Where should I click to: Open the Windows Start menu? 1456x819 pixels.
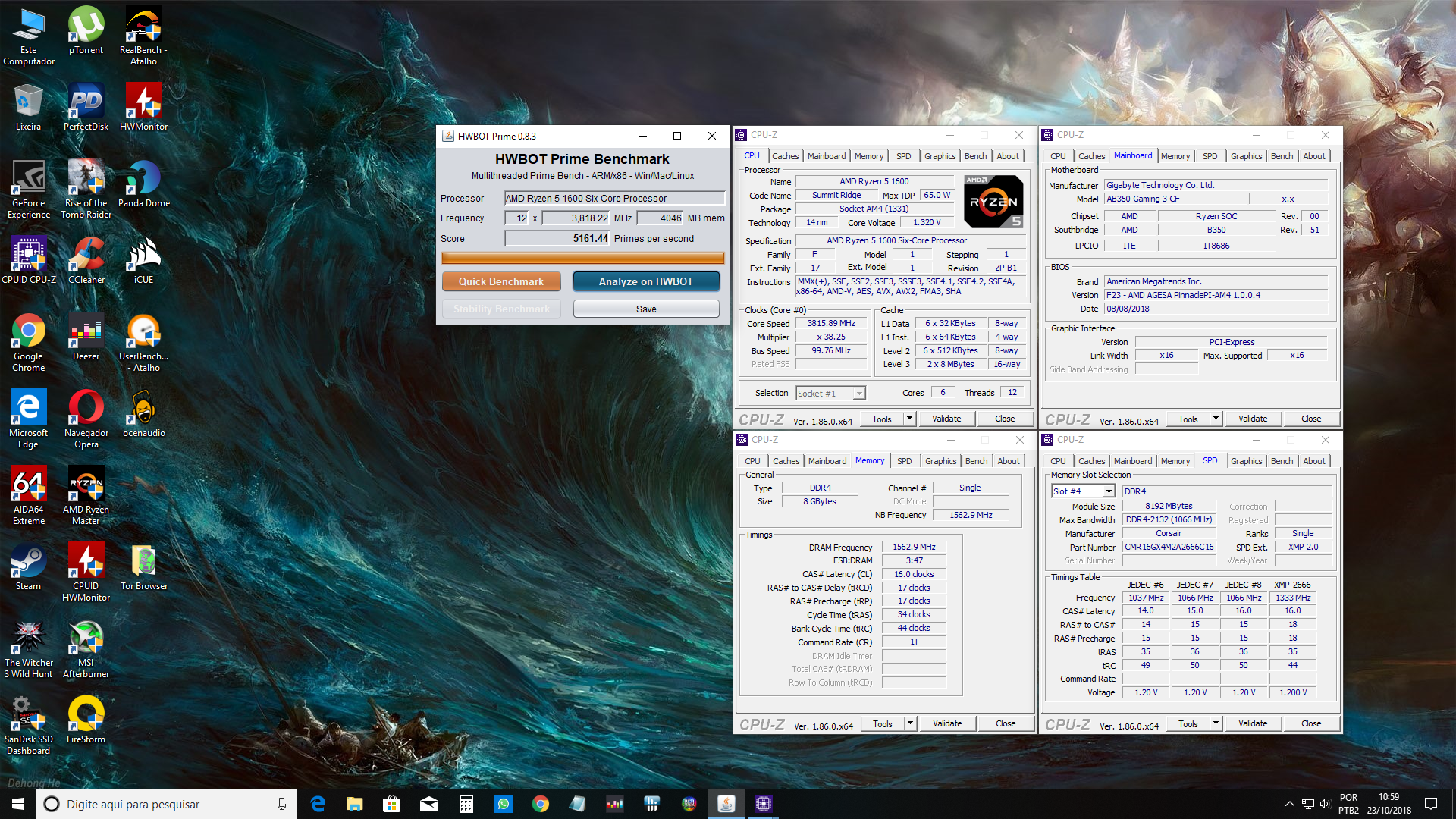tap(18, 804)
